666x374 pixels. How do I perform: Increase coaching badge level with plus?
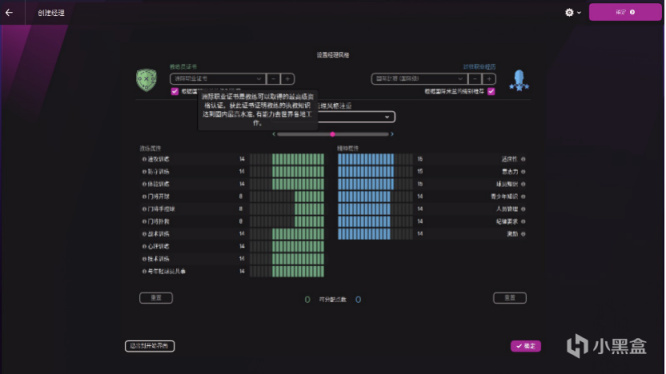pyautogui.click(x=288, y=79)
